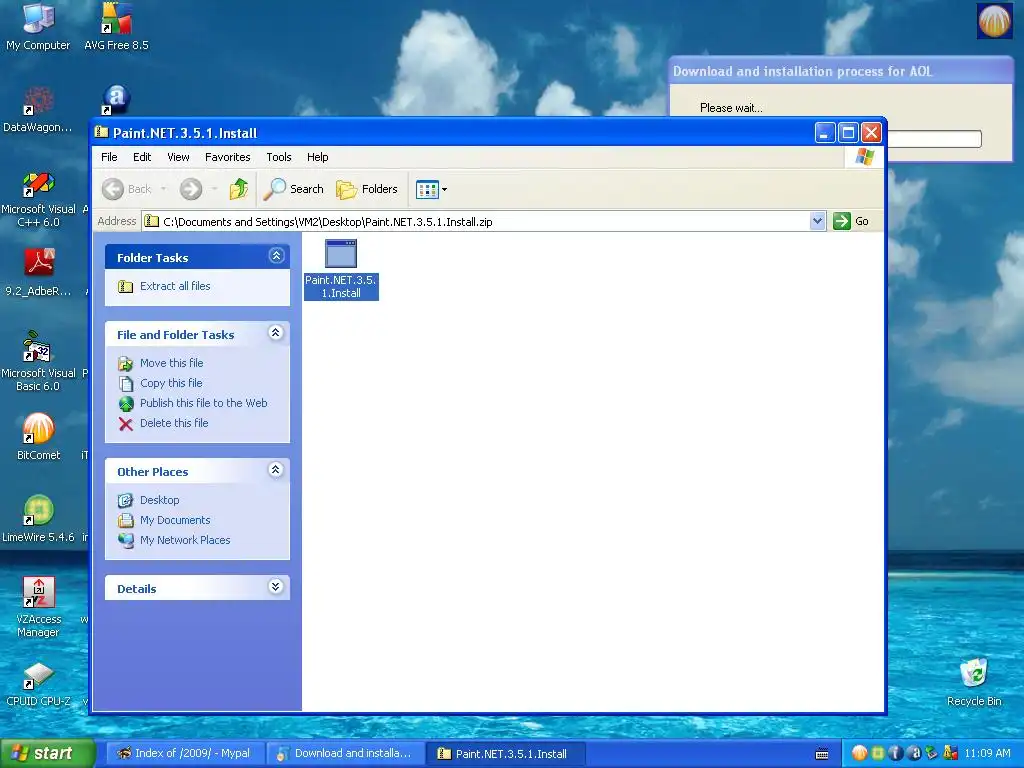Click Publish this file to the Web
This screenshot has width=1024, height=768.
click(204, 403)
